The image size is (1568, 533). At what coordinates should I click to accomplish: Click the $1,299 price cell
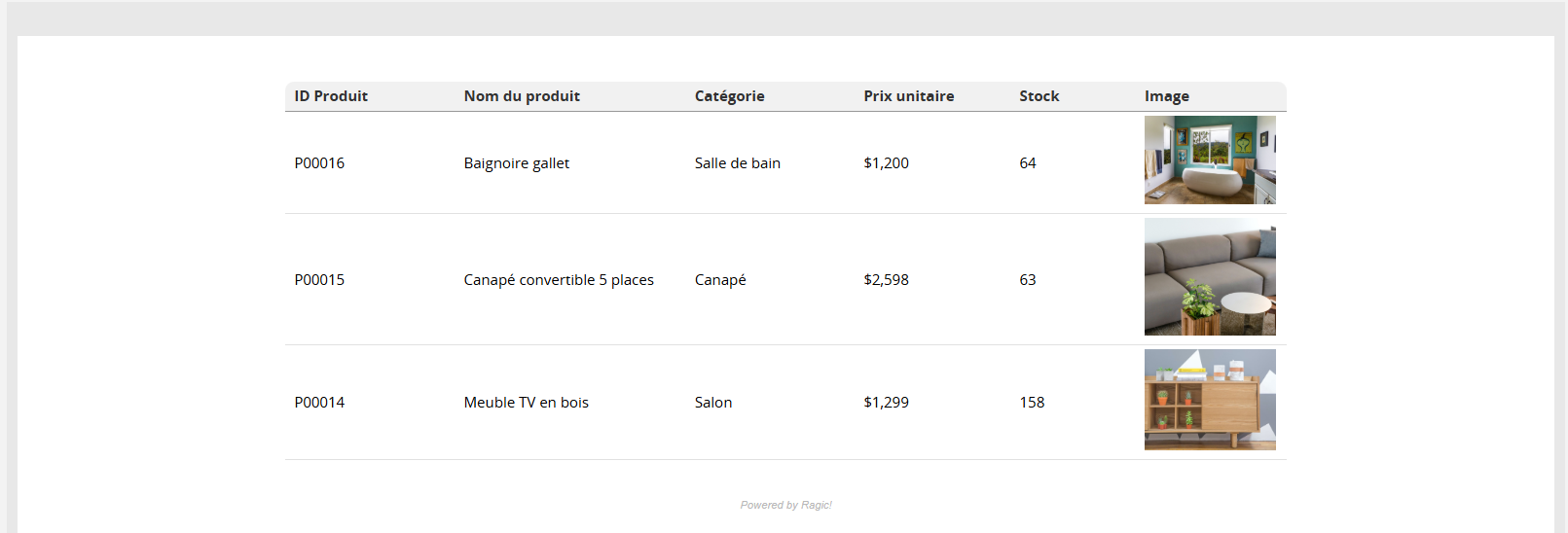887,403
